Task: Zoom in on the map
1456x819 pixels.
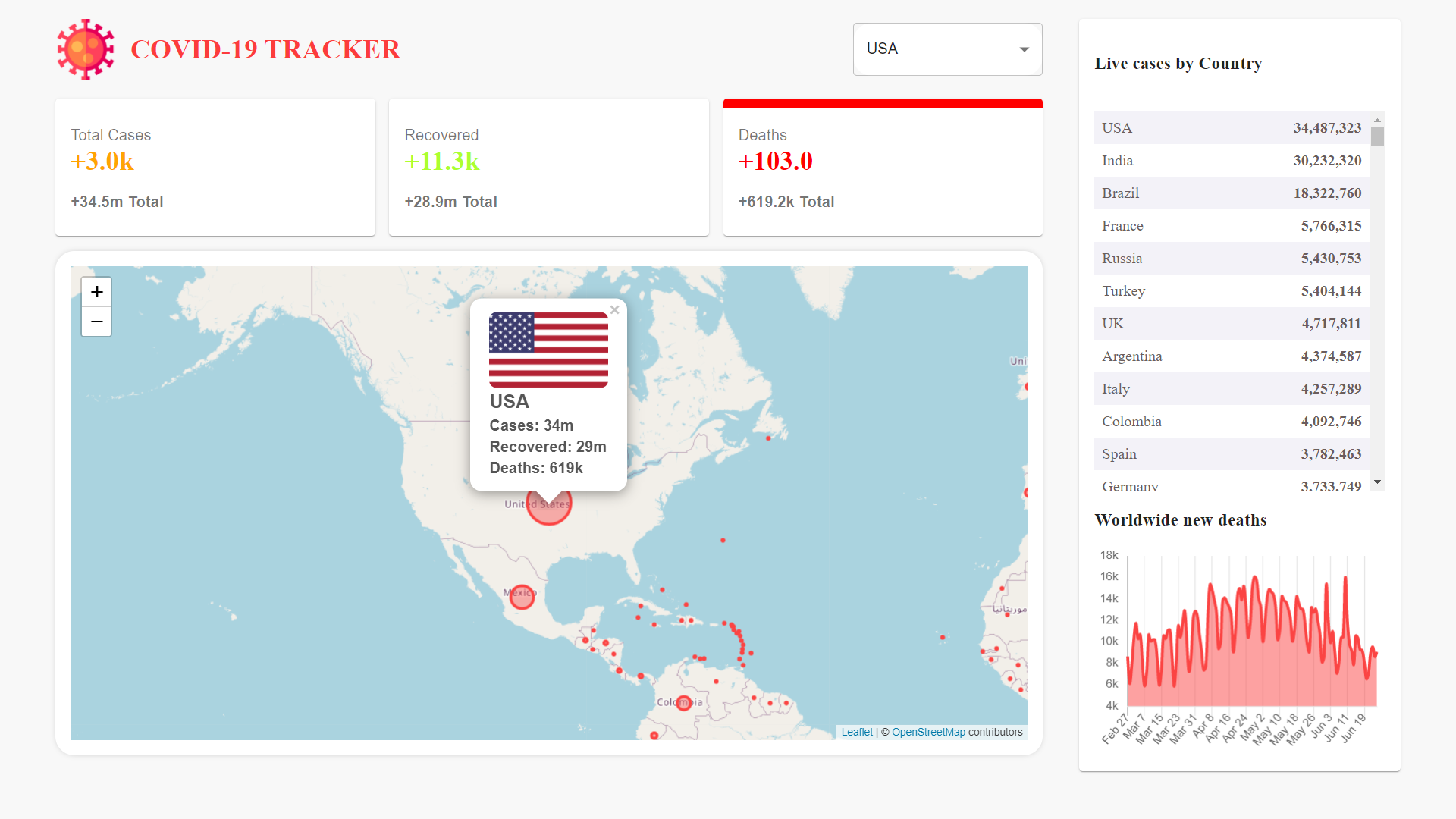Action: coord(97,292)
